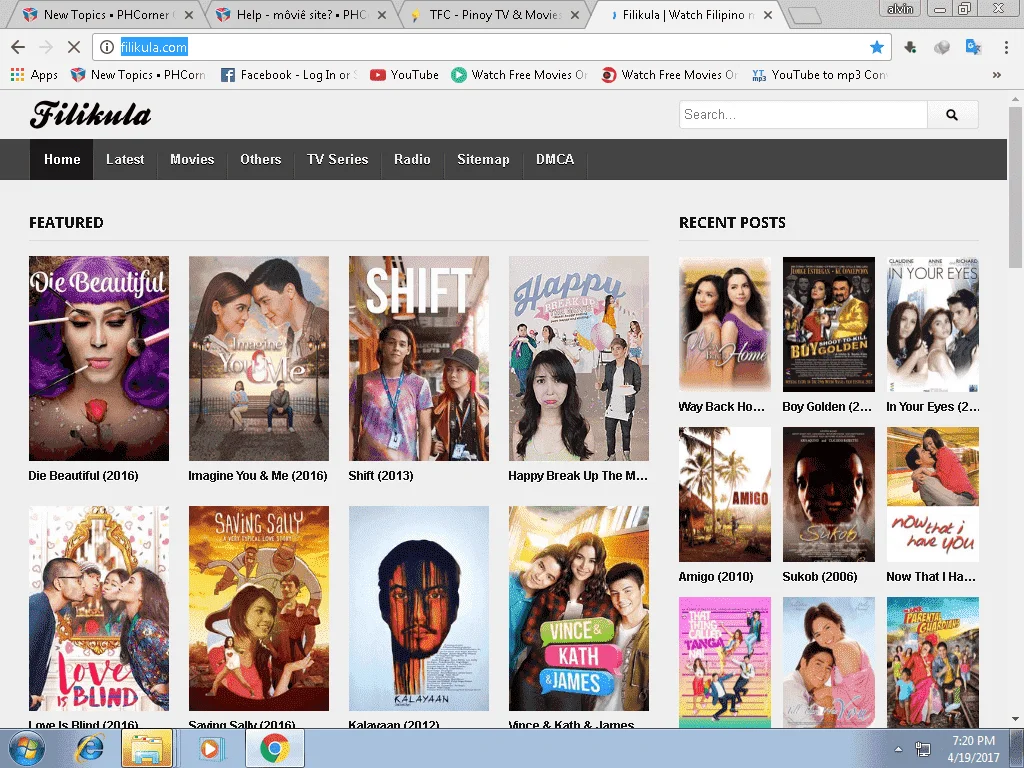Click the blue bookmark star icon

click(876, 47)
